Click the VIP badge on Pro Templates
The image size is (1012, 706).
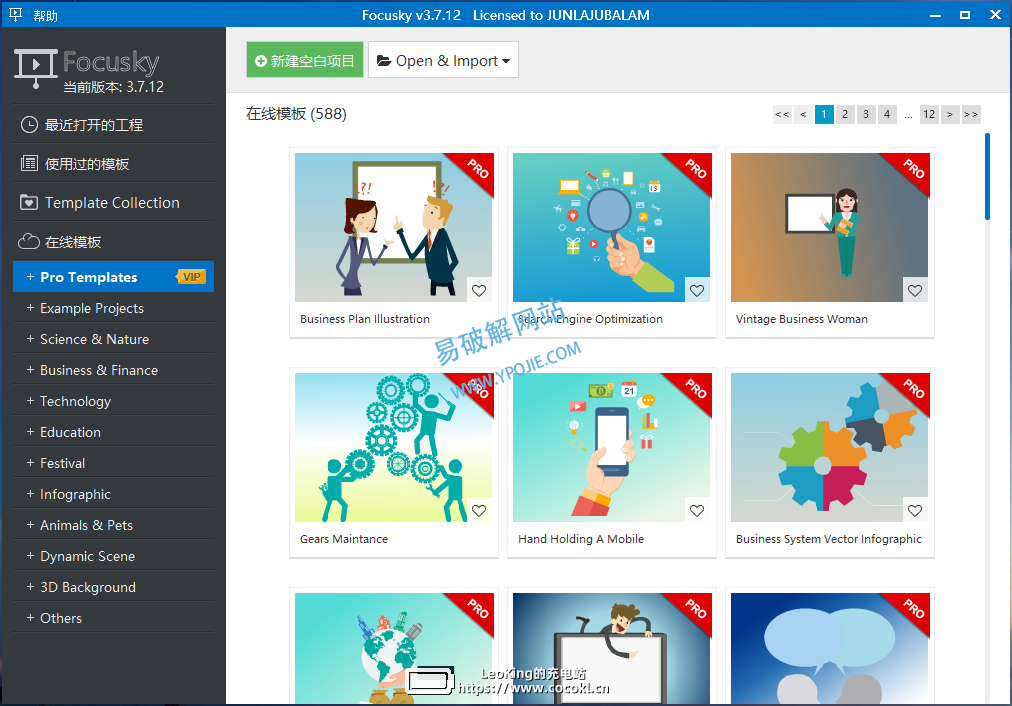point(191,277)
